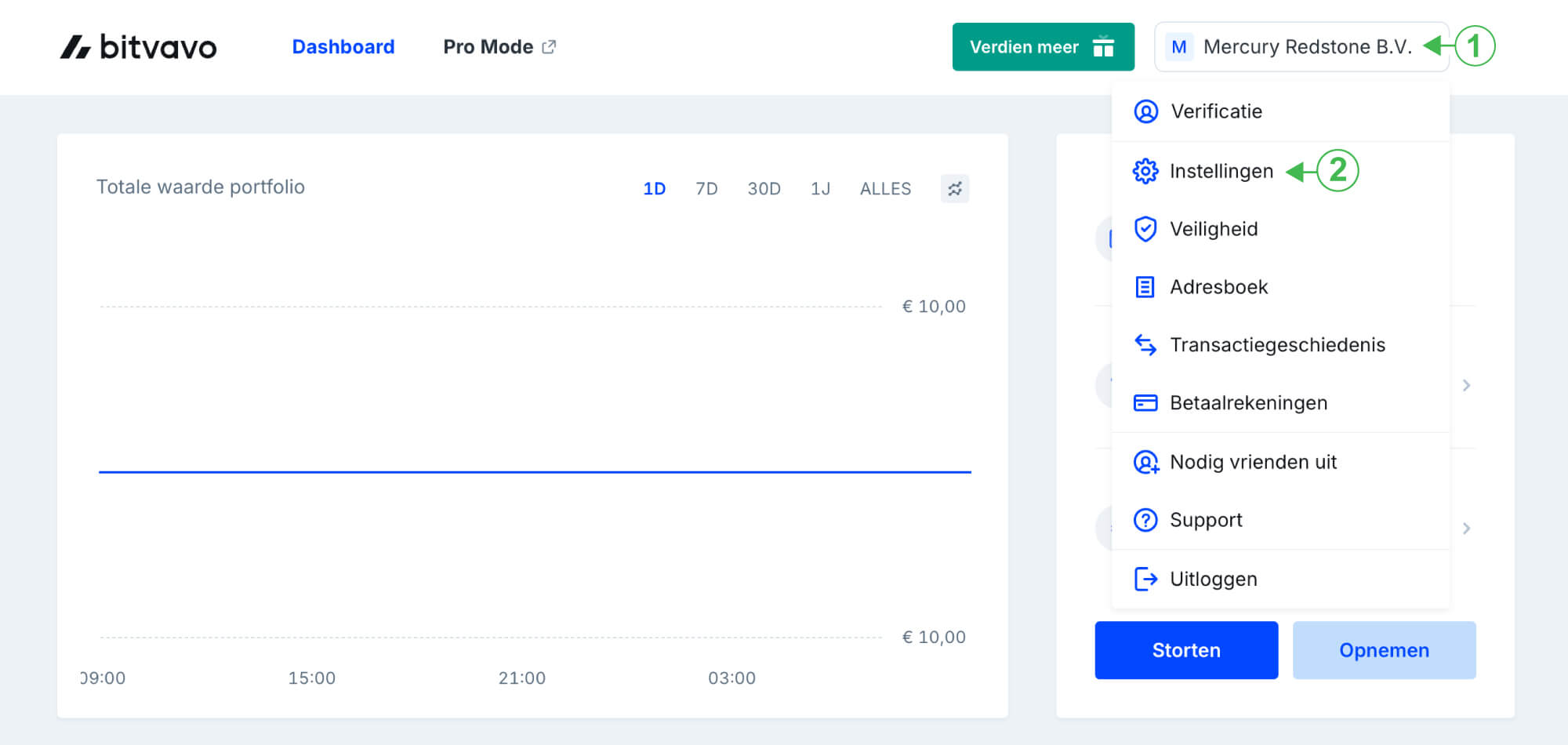Expand the lower right chevron arrow

click(x=1466, y=529)
